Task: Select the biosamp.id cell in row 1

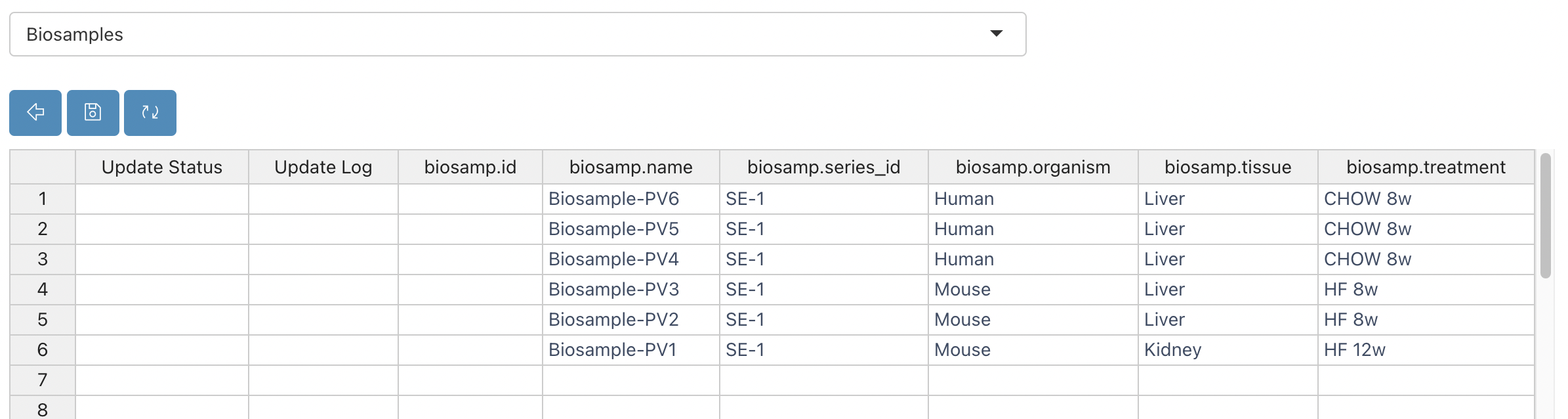Action: coord(470,199)
